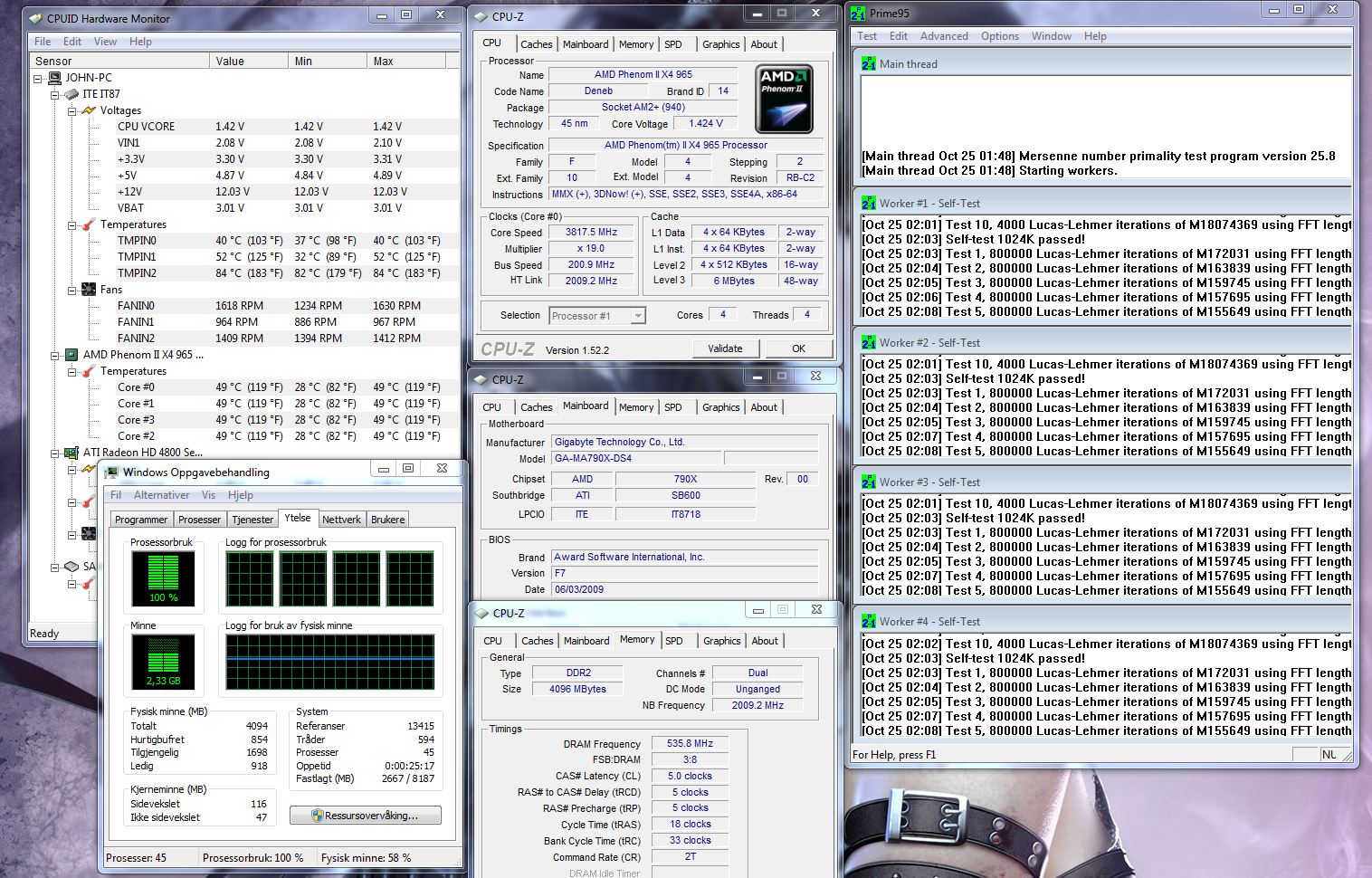Click the OK button in CPU-Z
Image resolution: width=1372 pixels, height=878 pixels.
point(798,348)
